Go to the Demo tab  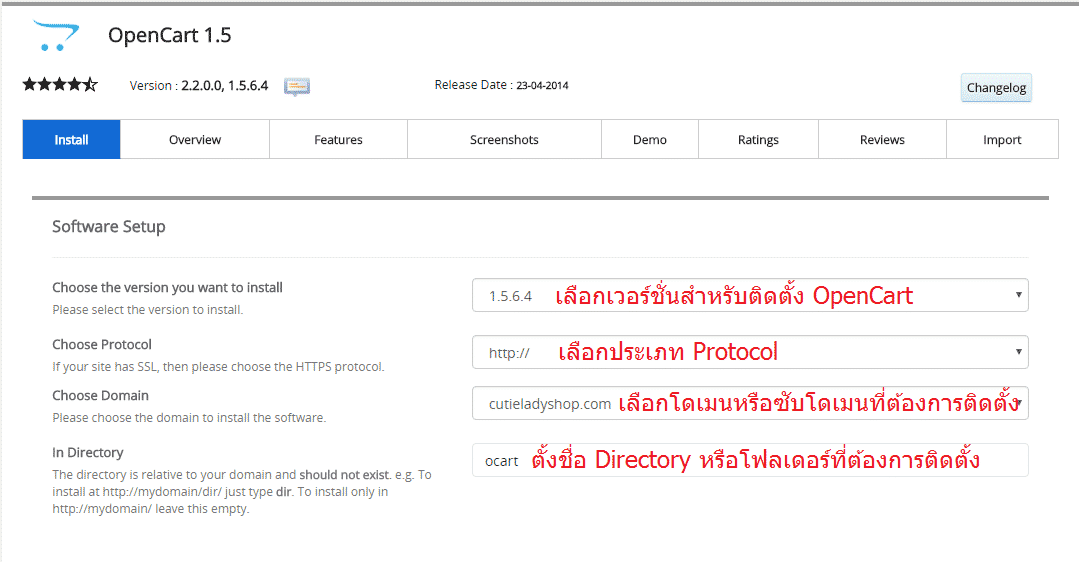[x=650, y=140]
